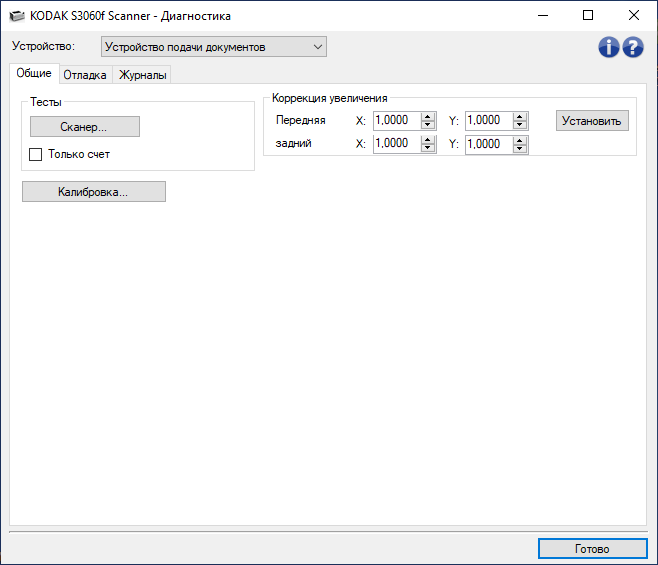Minimize the Диагностика window
This screenshot has height=565, width=658.
click(x=543, y=16)
